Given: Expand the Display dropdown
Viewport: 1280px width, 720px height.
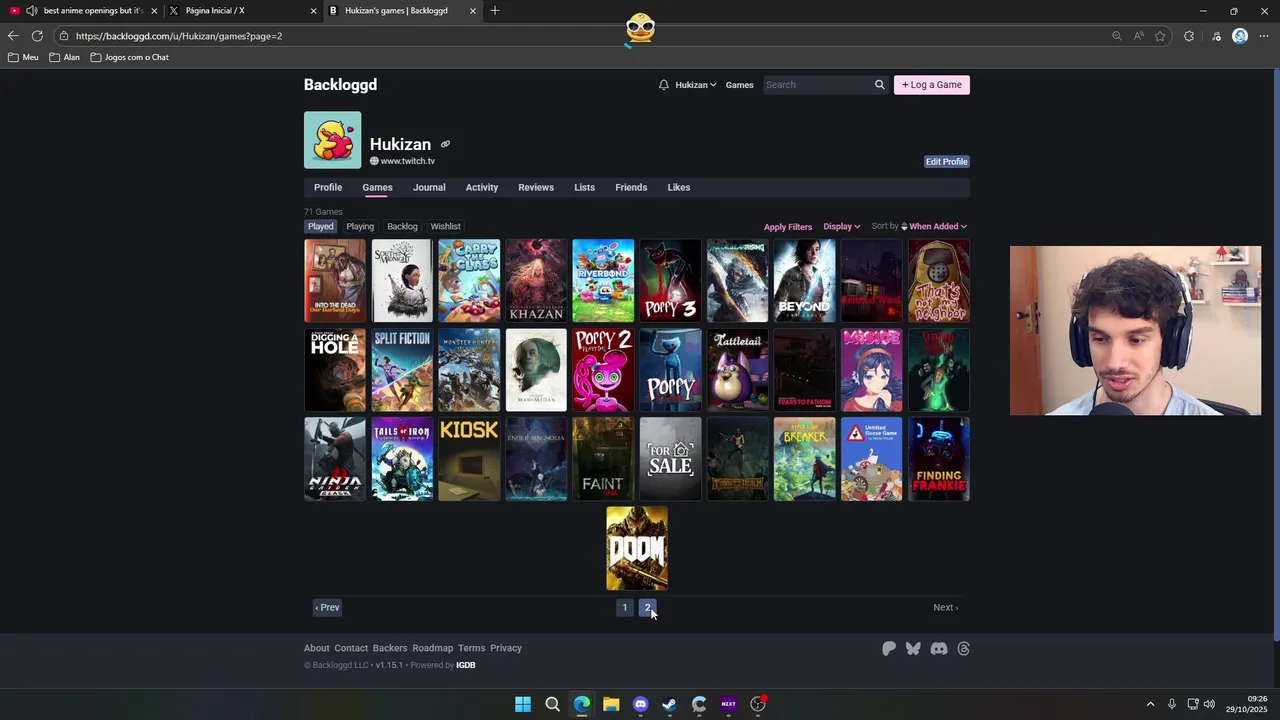Looking at the screenshot, I should coord(841,227).
